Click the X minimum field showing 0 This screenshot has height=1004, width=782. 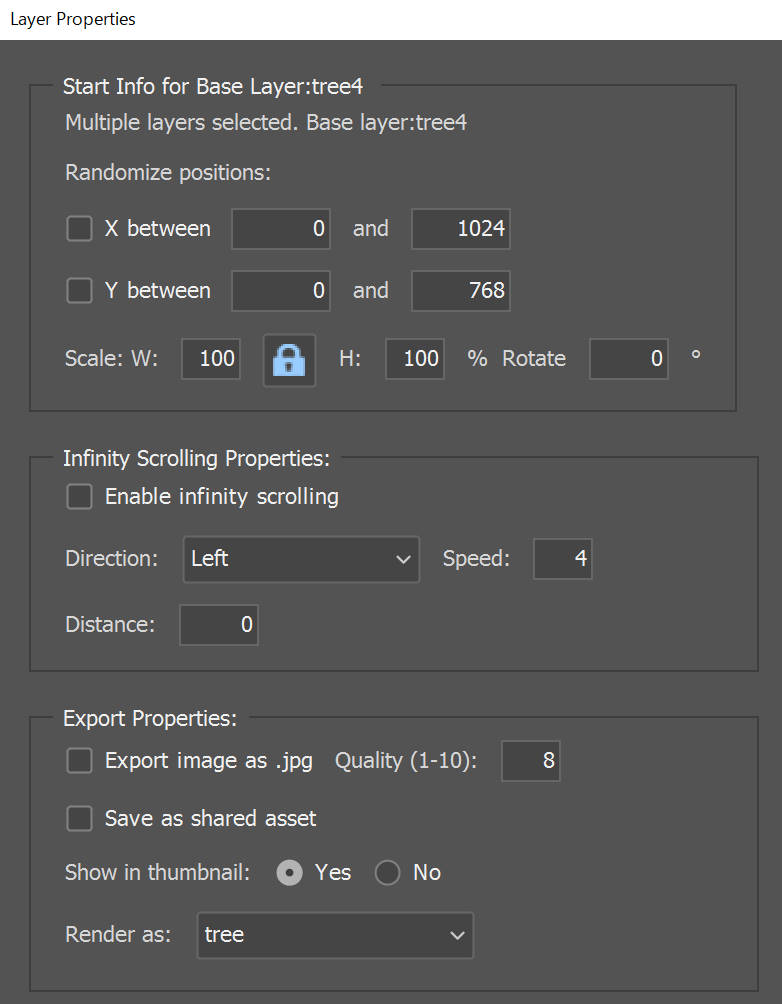click(x=281, y=229)
